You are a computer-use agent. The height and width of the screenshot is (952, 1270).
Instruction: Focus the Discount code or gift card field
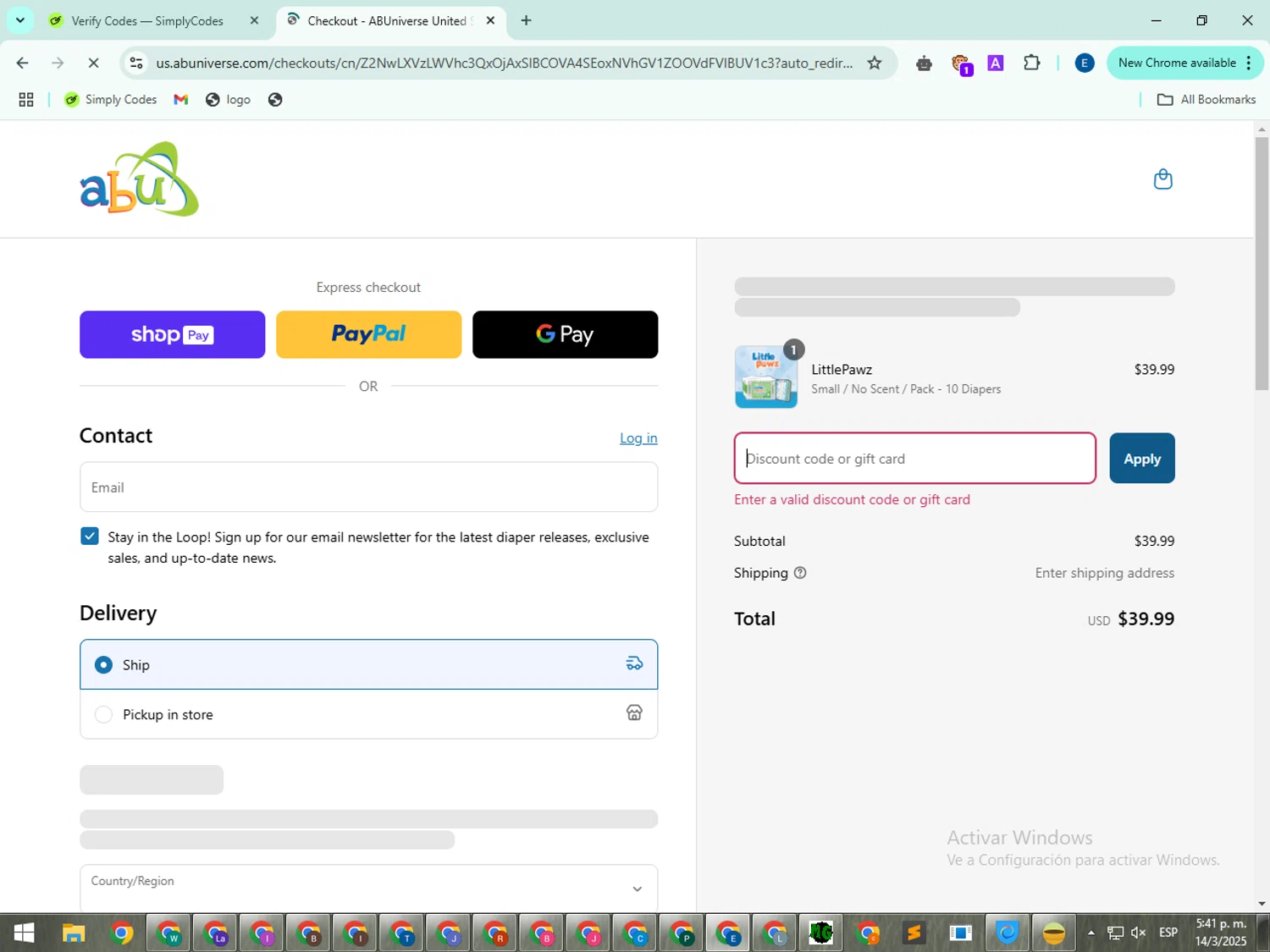(914, 458)
